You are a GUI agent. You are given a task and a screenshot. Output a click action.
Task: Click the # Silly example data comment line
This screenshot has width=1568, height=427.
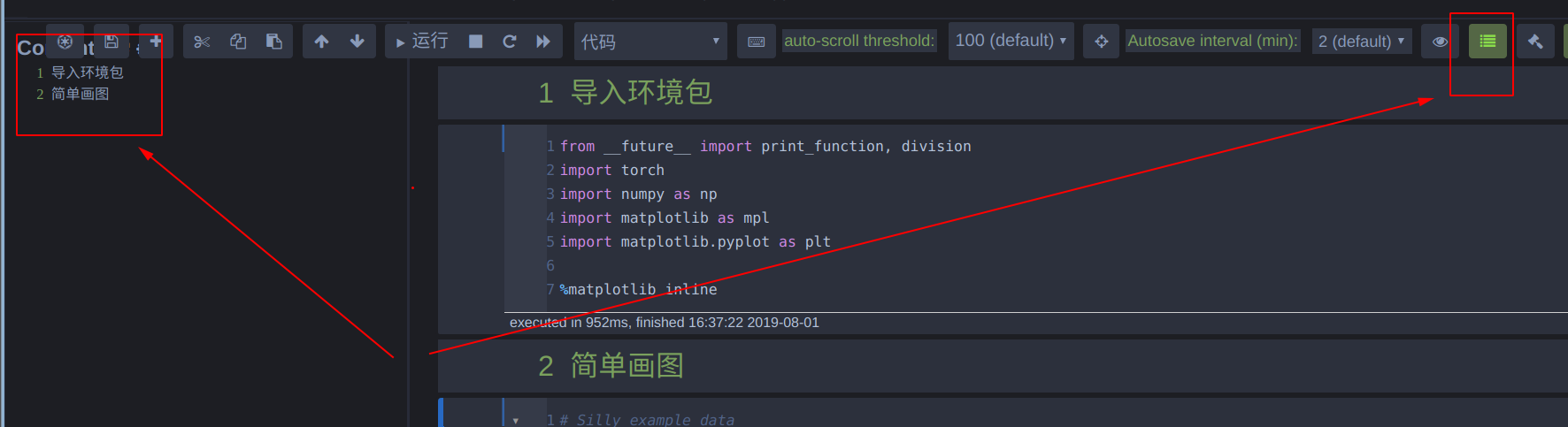click(647, 420)
